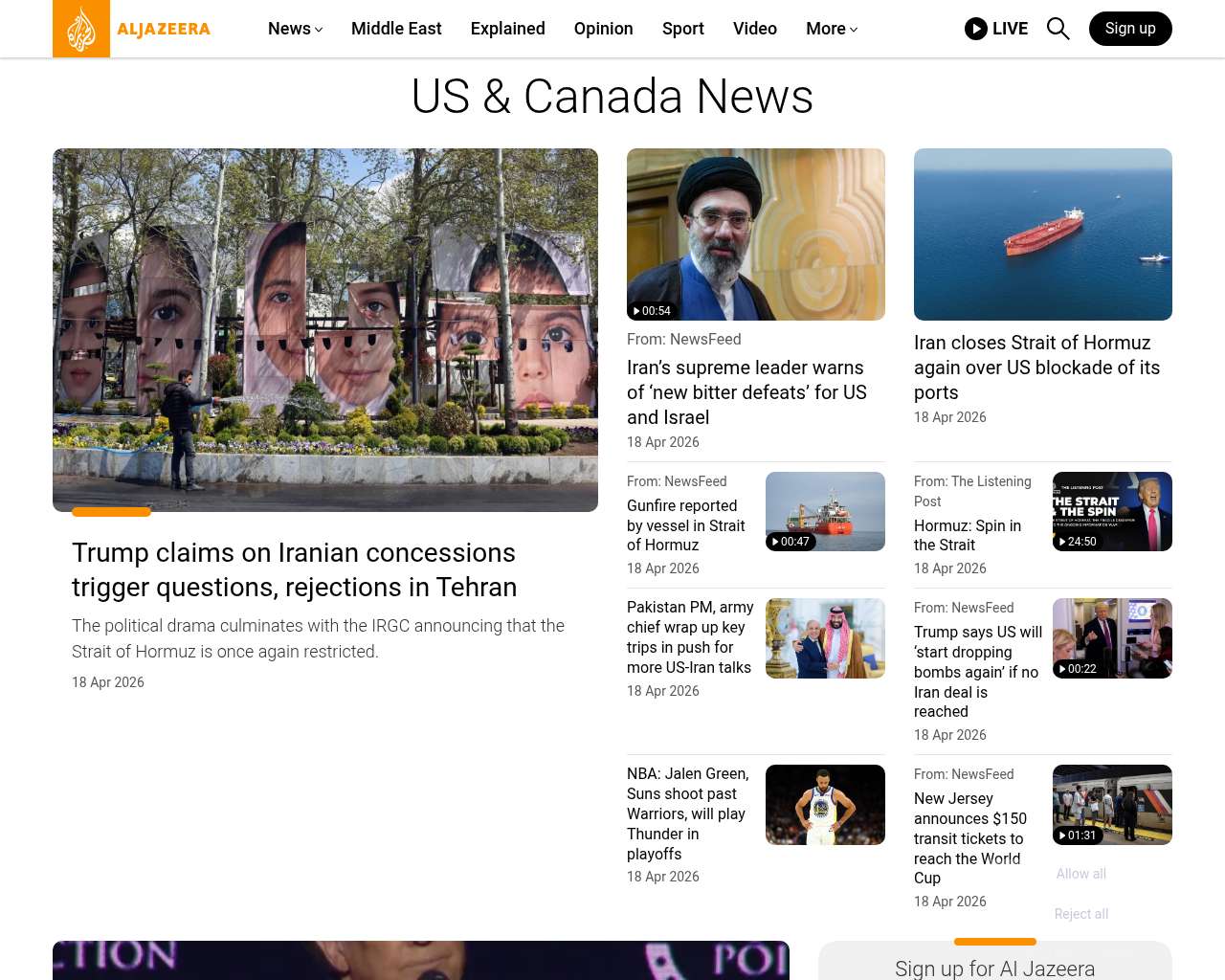Go to the Opinion section
The height and width of the screenshot is (980, 1225).
(603, 29)
